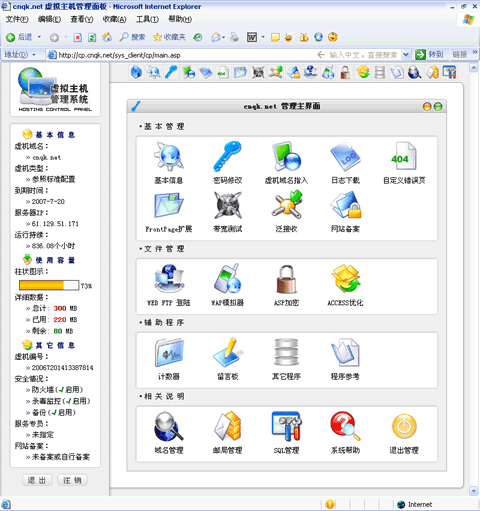Expand Word edit button dropdown arrow
The width and height of the screenshot is (480, 511).
pos(263,37)
